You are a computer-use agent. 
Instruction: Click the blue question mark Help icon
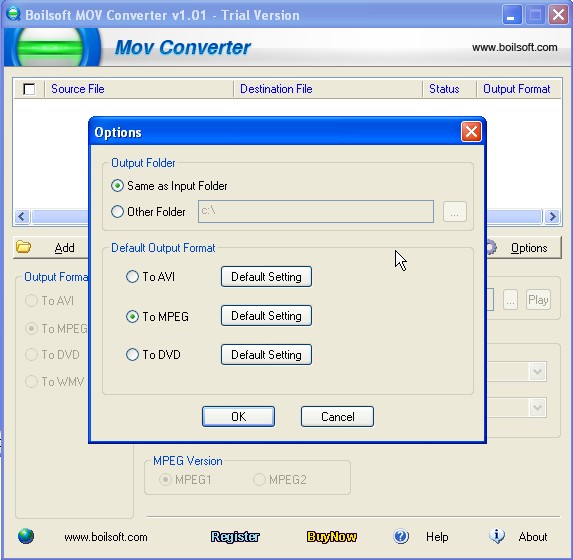pos(401,536)
